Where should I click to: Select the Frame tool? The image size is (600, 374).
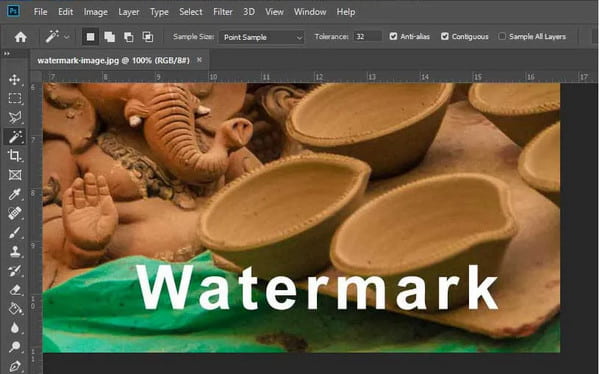(15, 175)
